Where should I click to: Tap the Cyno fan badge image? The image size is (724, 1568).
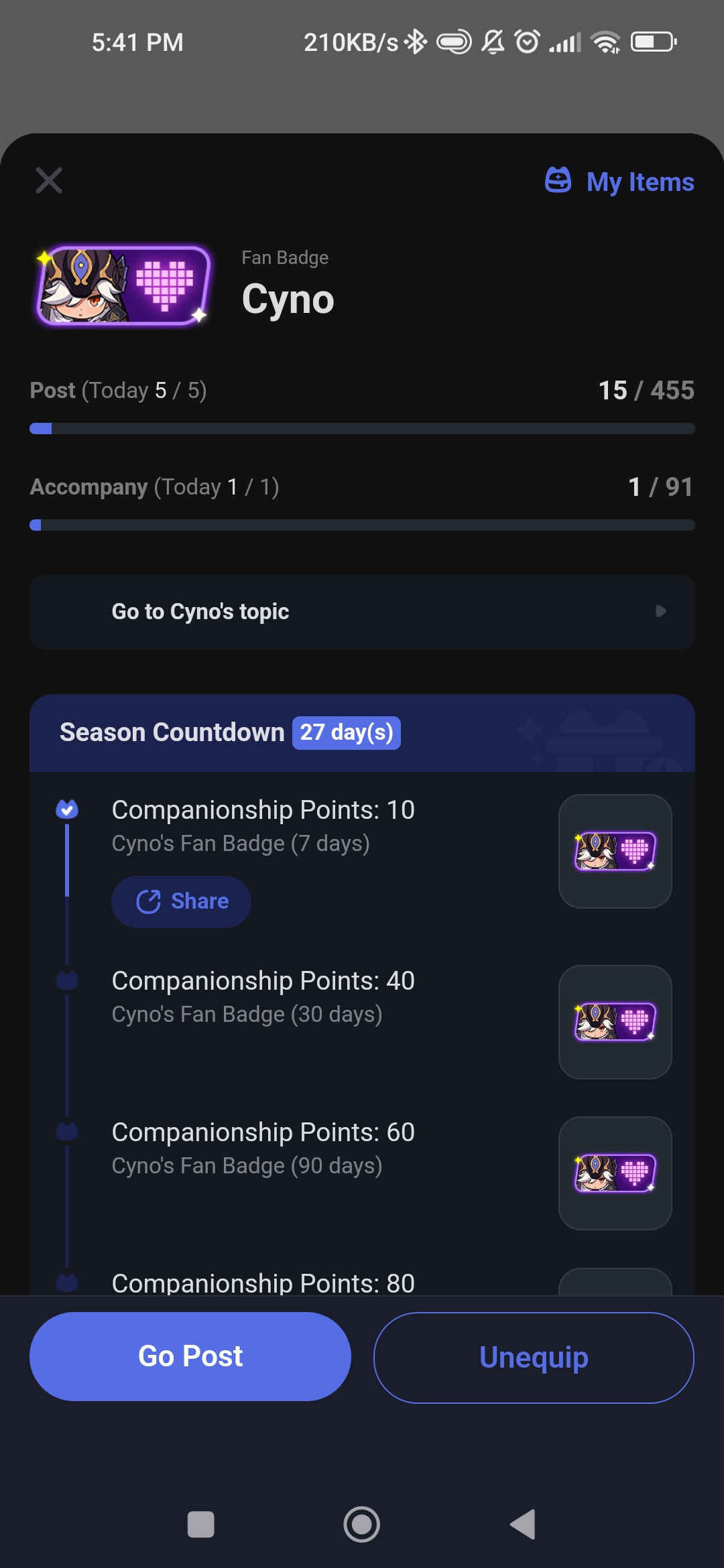123,286
